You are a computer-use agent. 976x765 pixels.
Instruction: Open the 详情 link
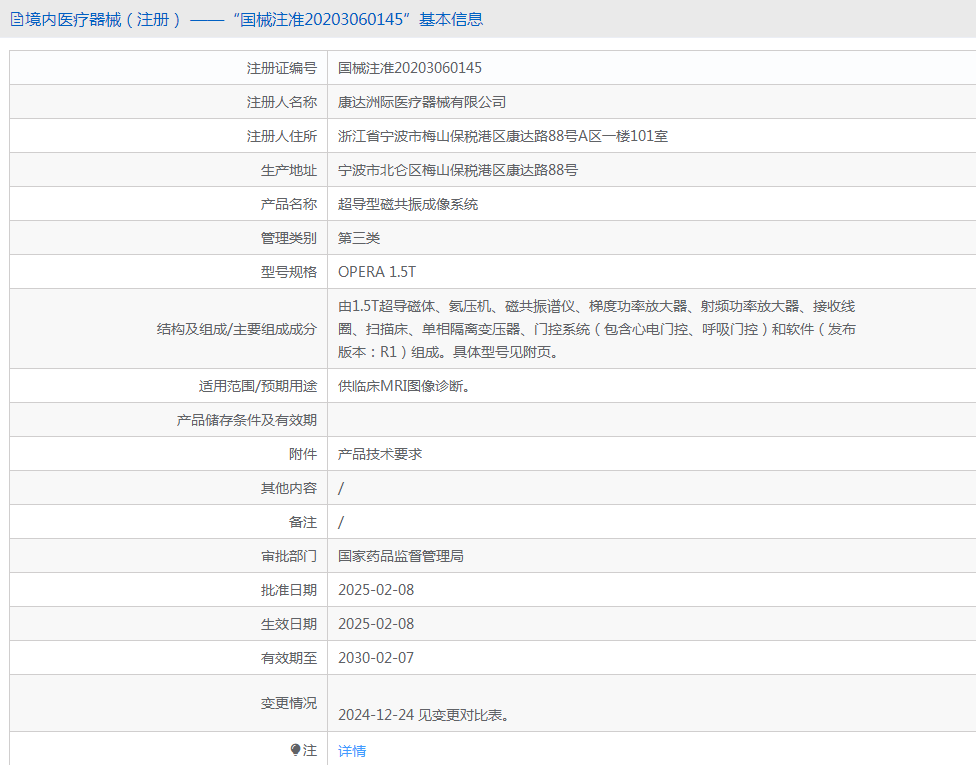352,751
